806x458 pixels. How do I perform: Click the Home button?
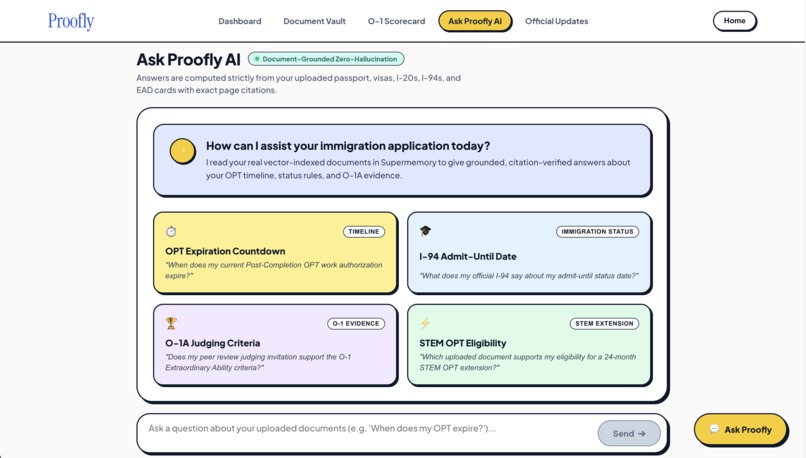click(x=735, y=21)
